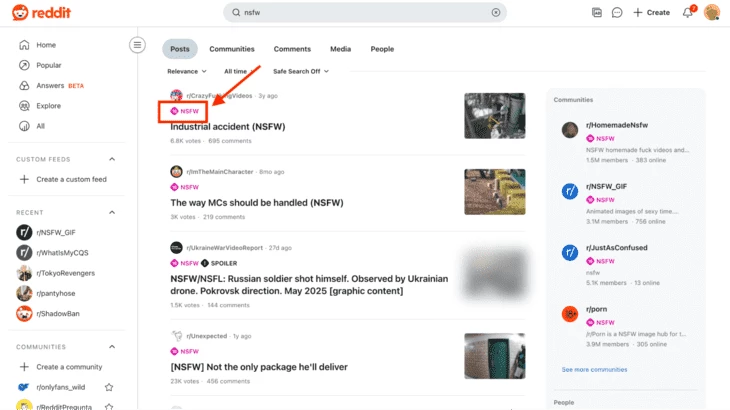Open the blurred spoiler thumbnail
The width and height of the screenshot is (730, 410).
click(x=494, y=274)
